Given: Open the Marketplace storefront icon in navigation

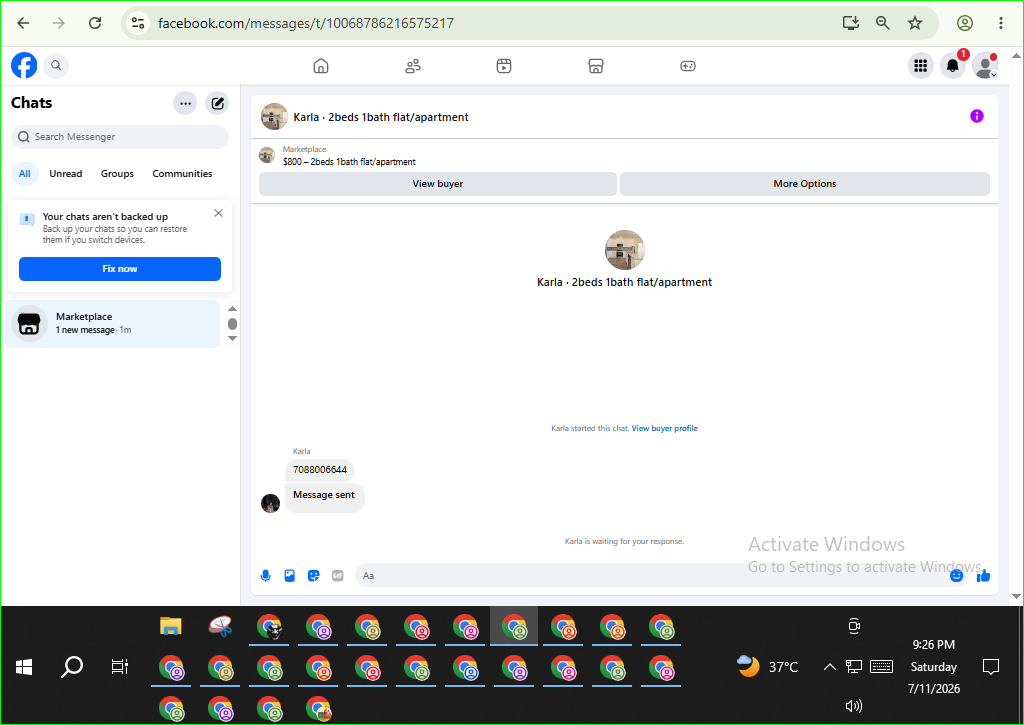Looking at the screenshot, I should pos(596,66).
